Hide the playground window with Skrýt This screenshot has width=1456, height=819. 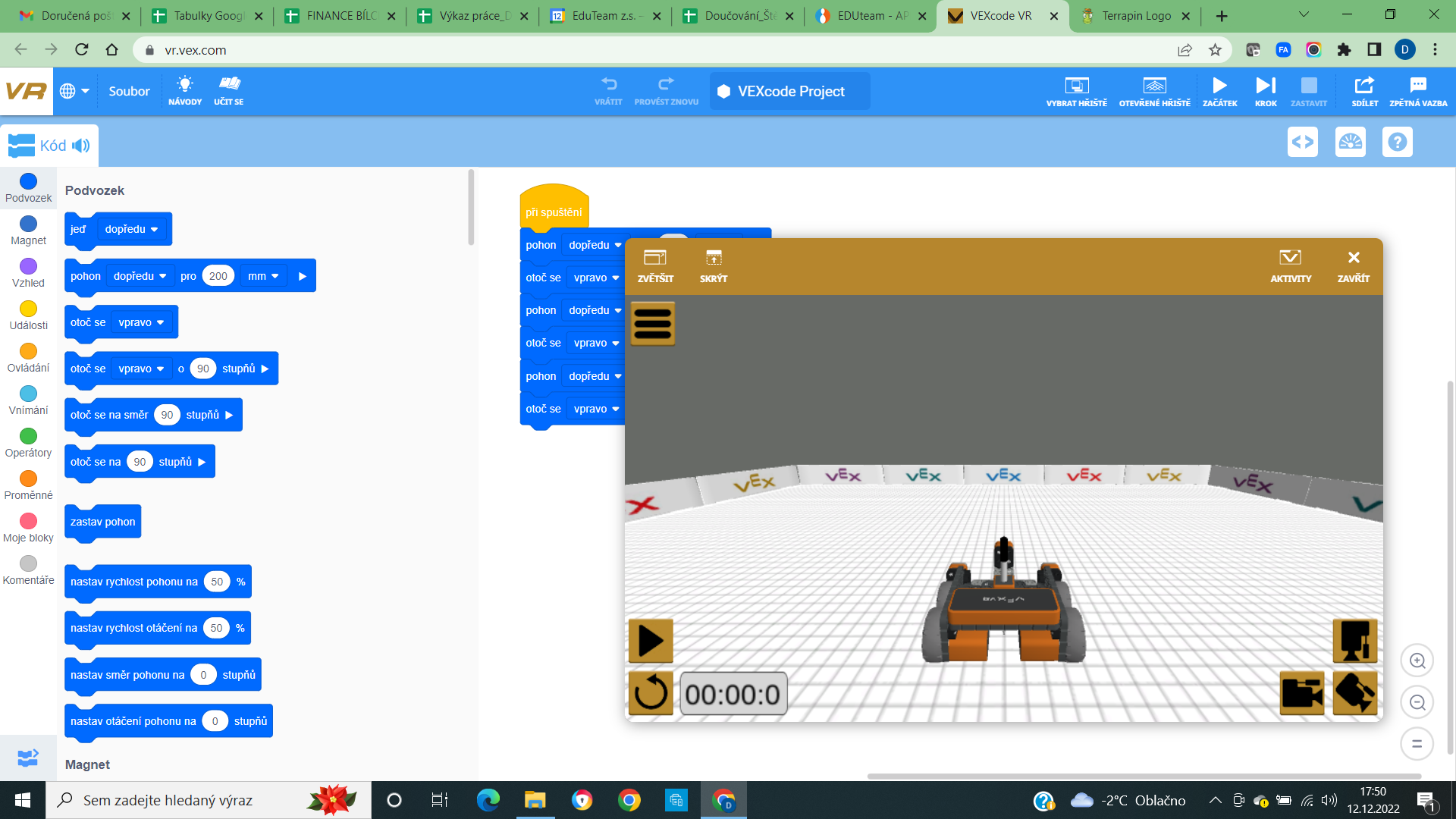pos(713,265)
